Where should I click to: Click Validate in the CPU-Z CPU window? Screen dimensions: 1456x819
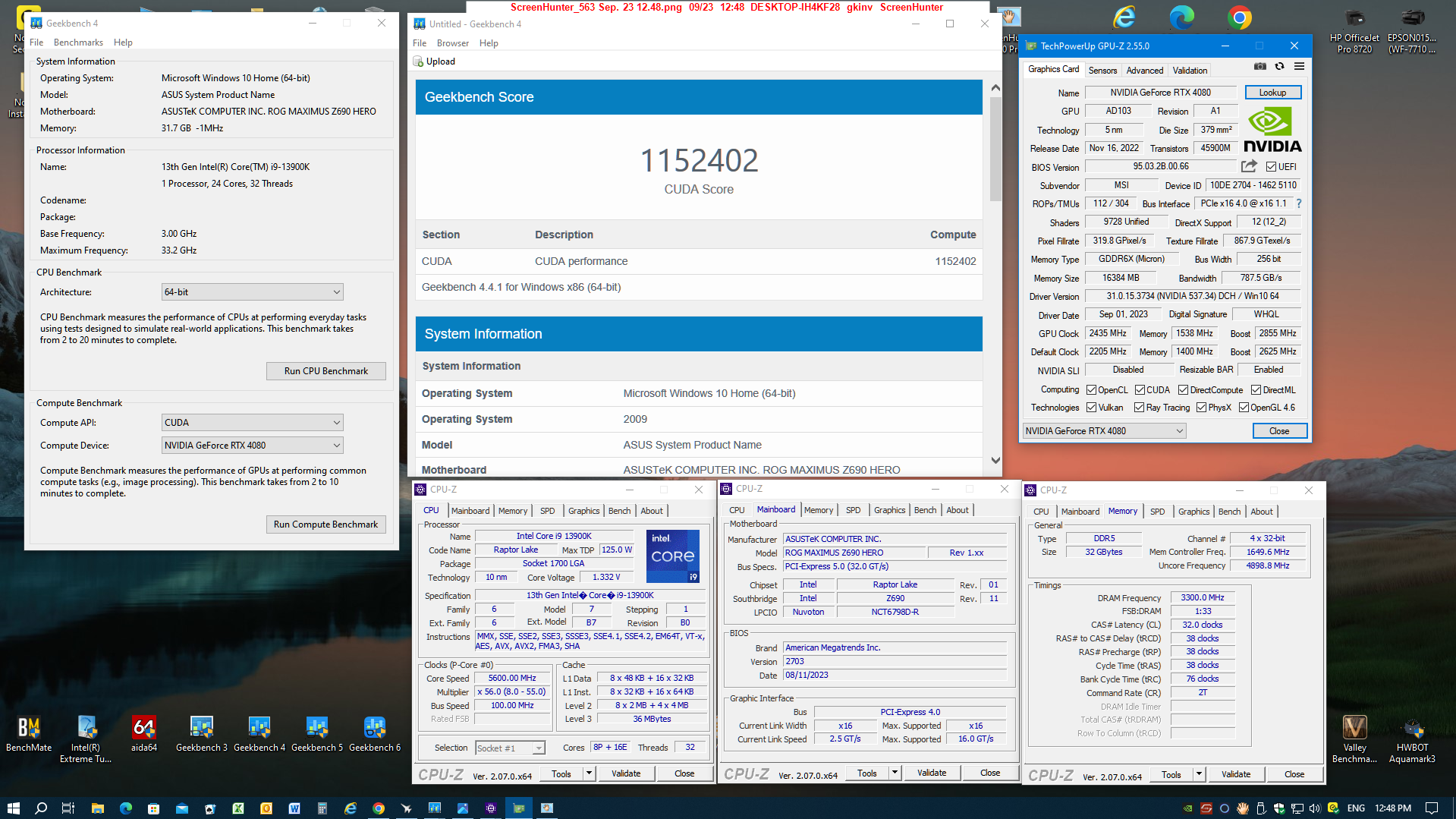(626, 774)
